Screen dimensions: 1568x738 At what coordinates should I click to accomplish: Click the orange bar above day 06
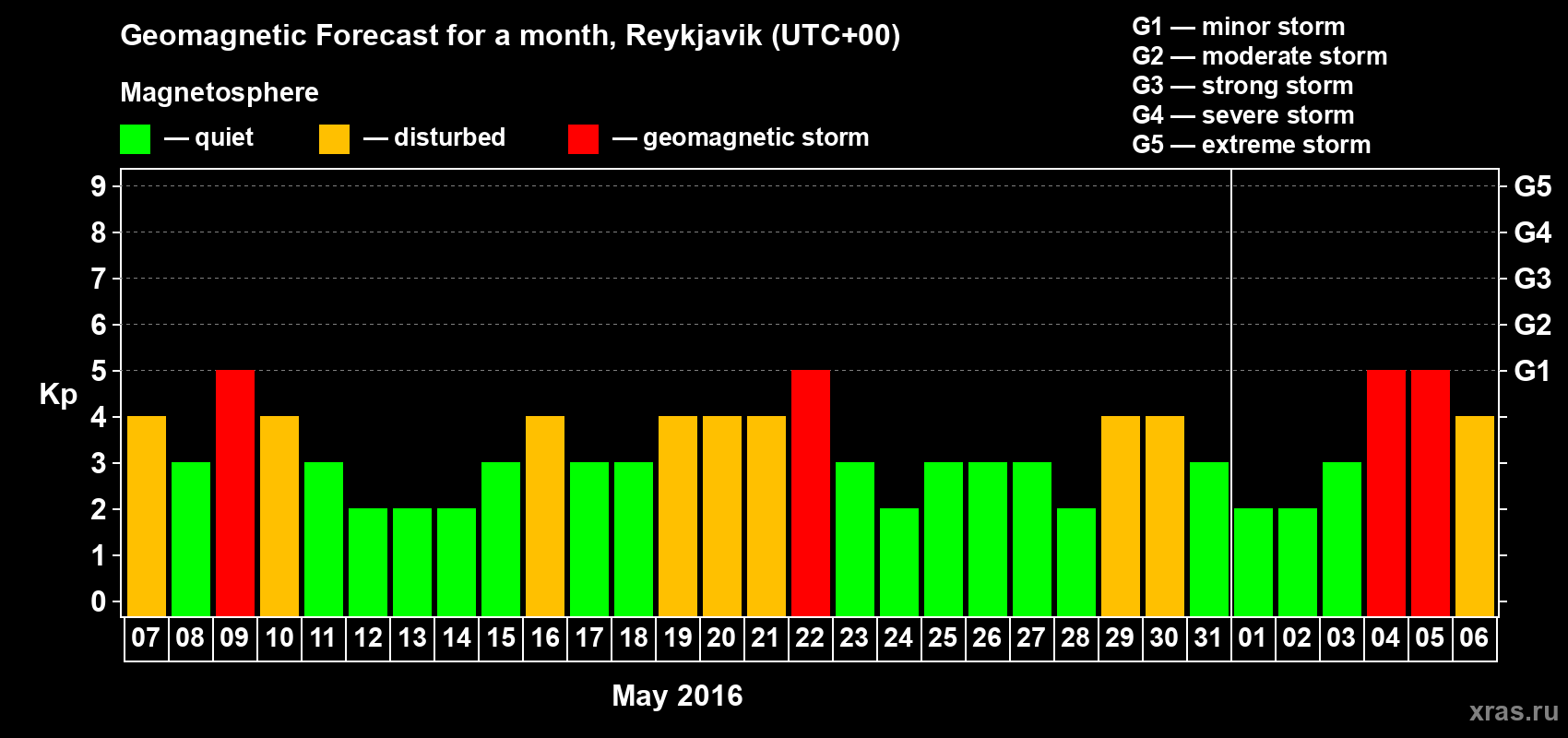point(1475,517)
